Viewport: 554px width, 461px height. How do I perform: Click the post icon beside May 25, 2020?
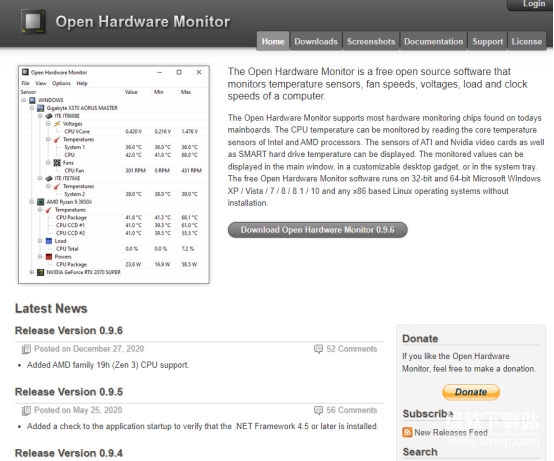pos(26,410)
